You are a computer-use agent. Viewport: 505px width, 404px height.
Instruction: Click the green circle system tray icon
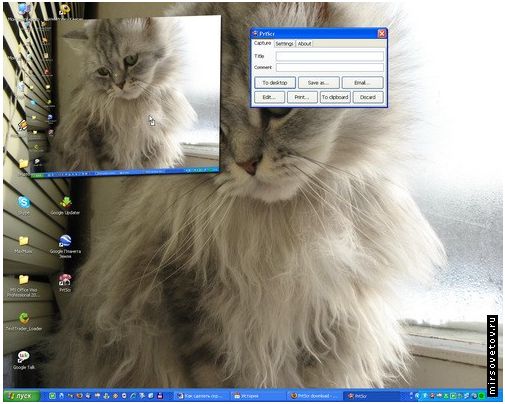[481, 396]
